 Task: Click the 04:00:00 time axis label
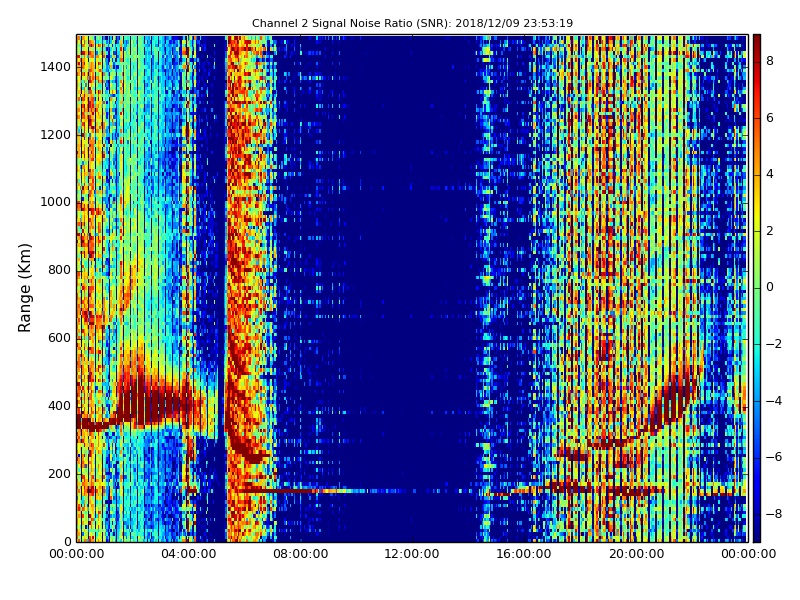click(x=188, y=554)
